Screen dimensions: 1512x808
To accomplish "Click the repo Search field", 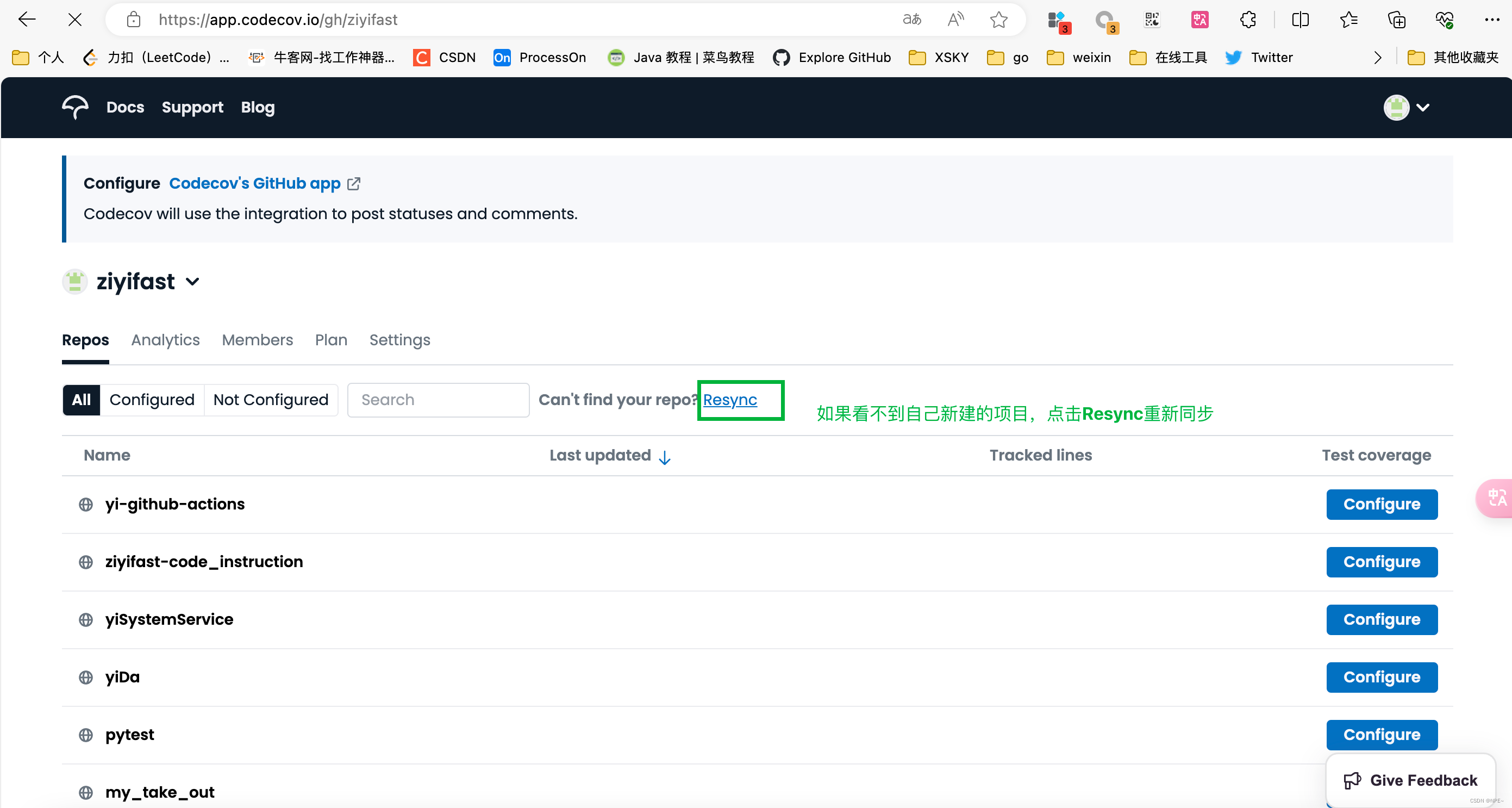I will point(438,400).
